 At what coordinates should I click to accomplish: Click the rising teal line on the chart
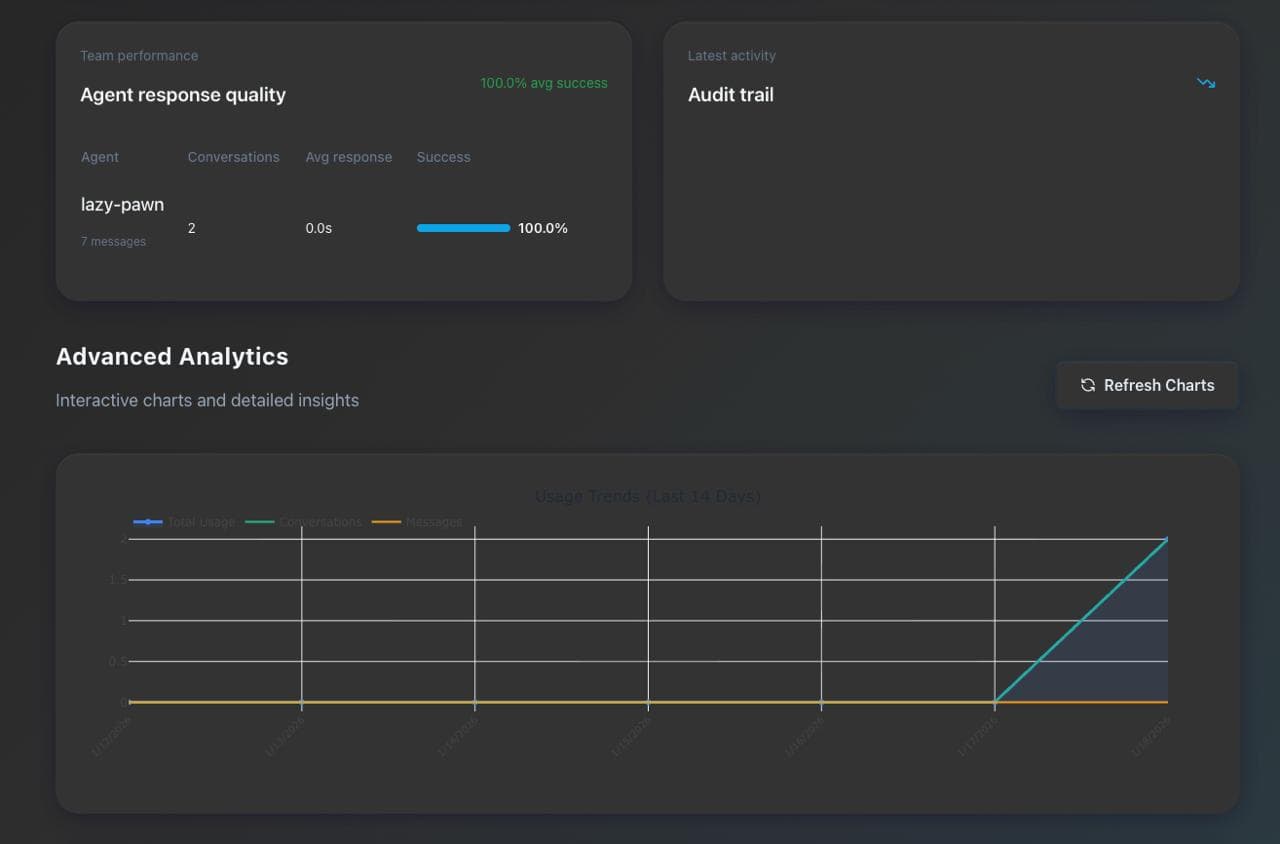(1080, 621)
